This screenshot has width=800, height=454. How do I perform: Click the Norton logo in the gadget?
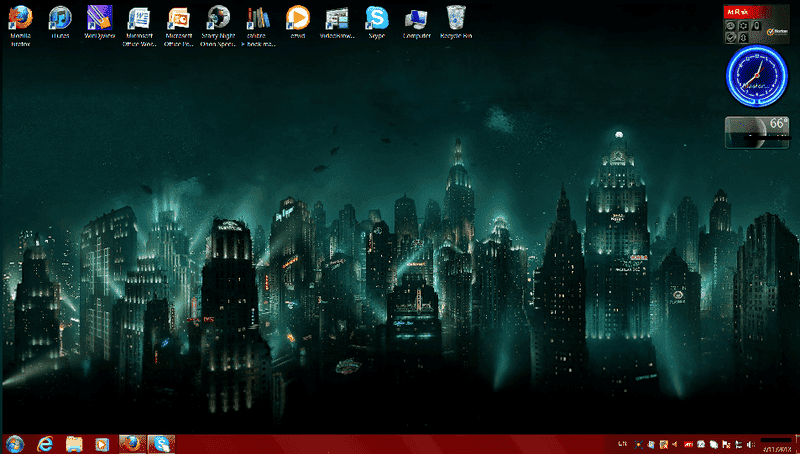tap(777, 32)
